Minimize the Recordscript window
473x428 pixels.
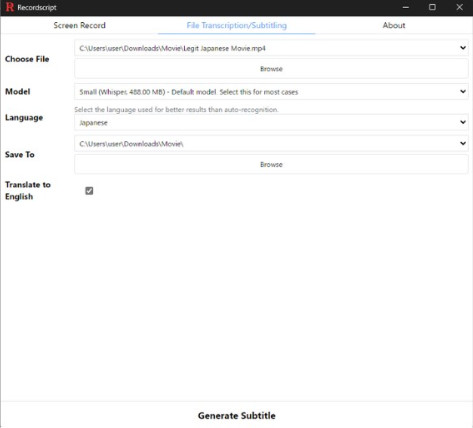[x=406, y=7]
